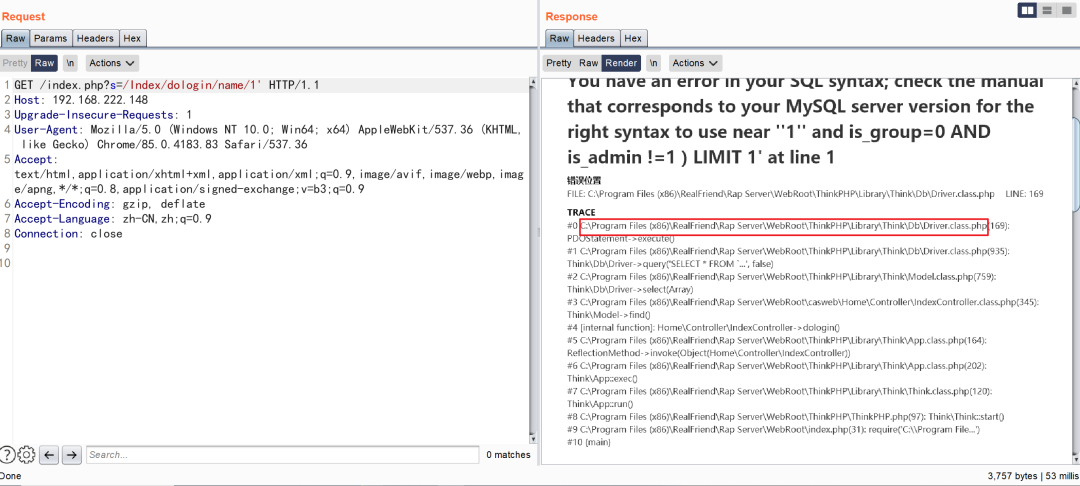Select the top-bottom split layout icon
Screen dimensions: 1080x486
click(x=1047, y=10)
